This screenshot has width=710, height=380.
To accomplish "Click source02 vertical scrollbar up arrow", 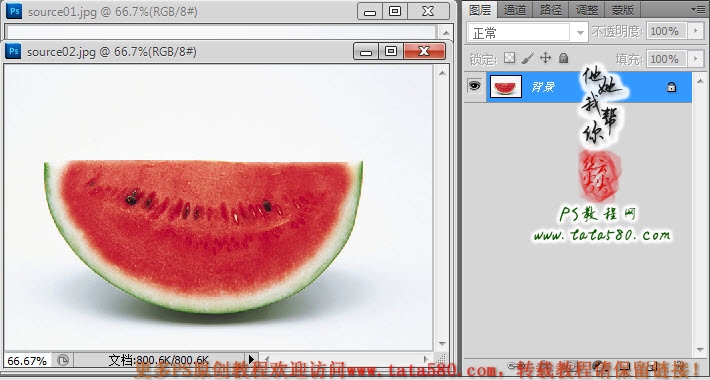I will click(x=442, y=72).
